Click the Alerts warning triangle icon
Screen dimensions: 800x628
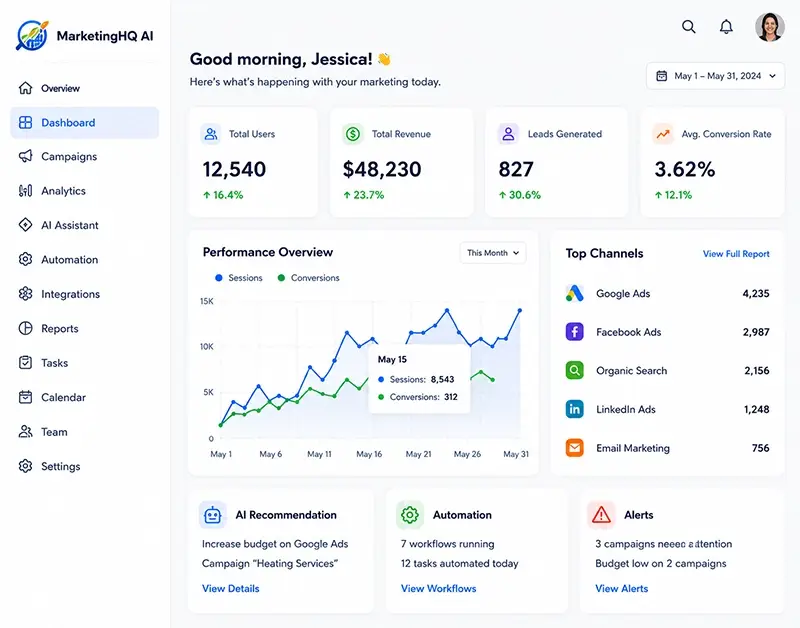tap(601, 515)
